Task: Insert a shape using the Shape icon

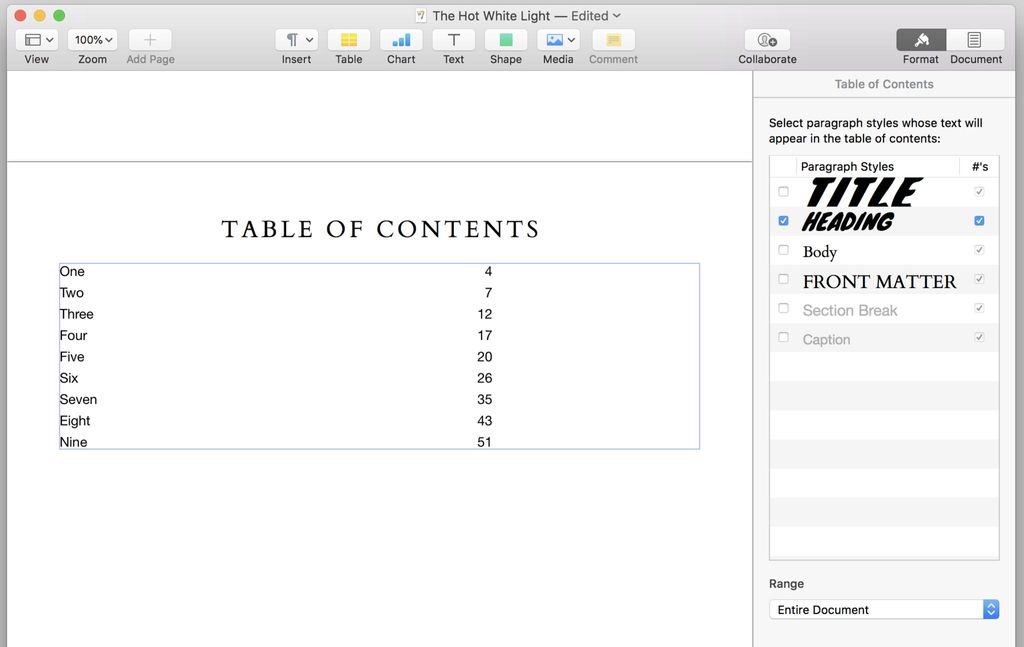Action: tap(505, 40)
